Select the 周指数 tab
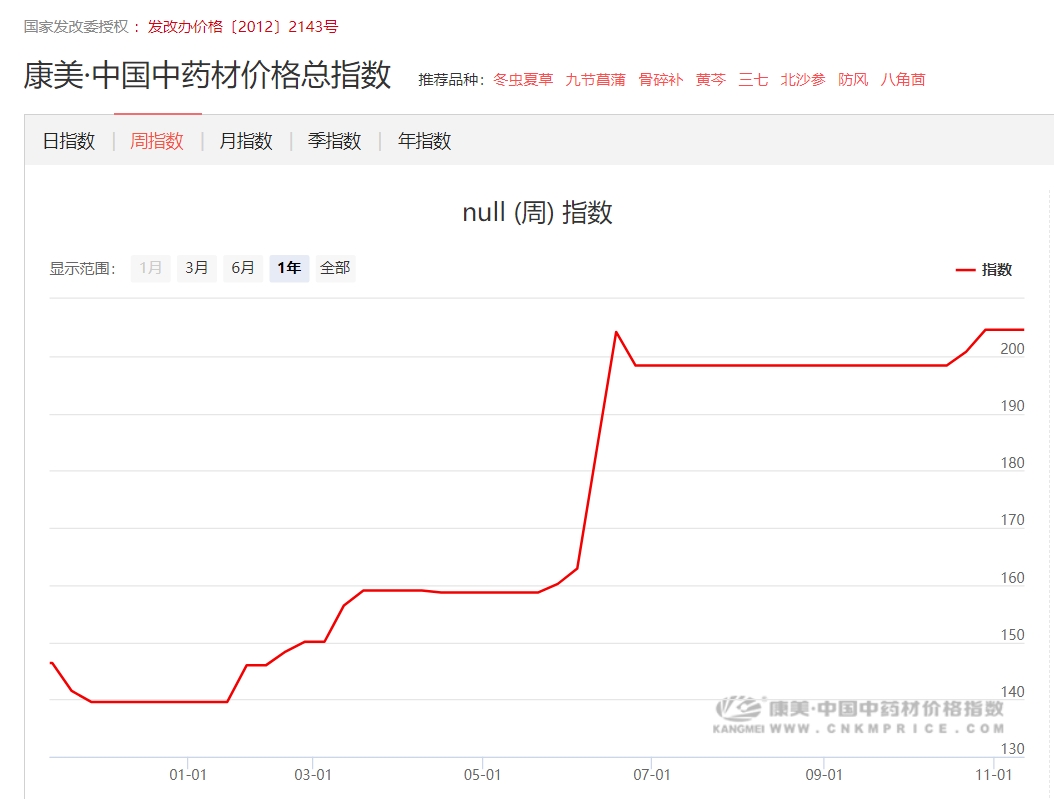This screenshot has height=799, width=1054. [x=157, y=141]
